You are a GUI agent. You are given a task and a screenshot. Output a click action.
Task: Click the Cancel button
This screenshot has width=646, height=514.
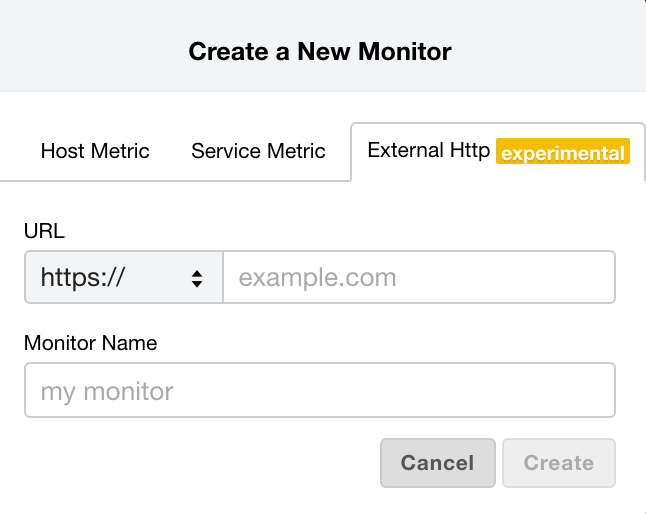[x=437, y=463]
